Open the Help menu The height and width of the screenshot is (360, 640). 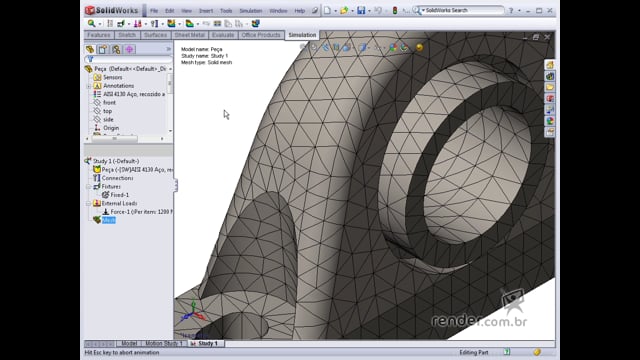[300, 11]
